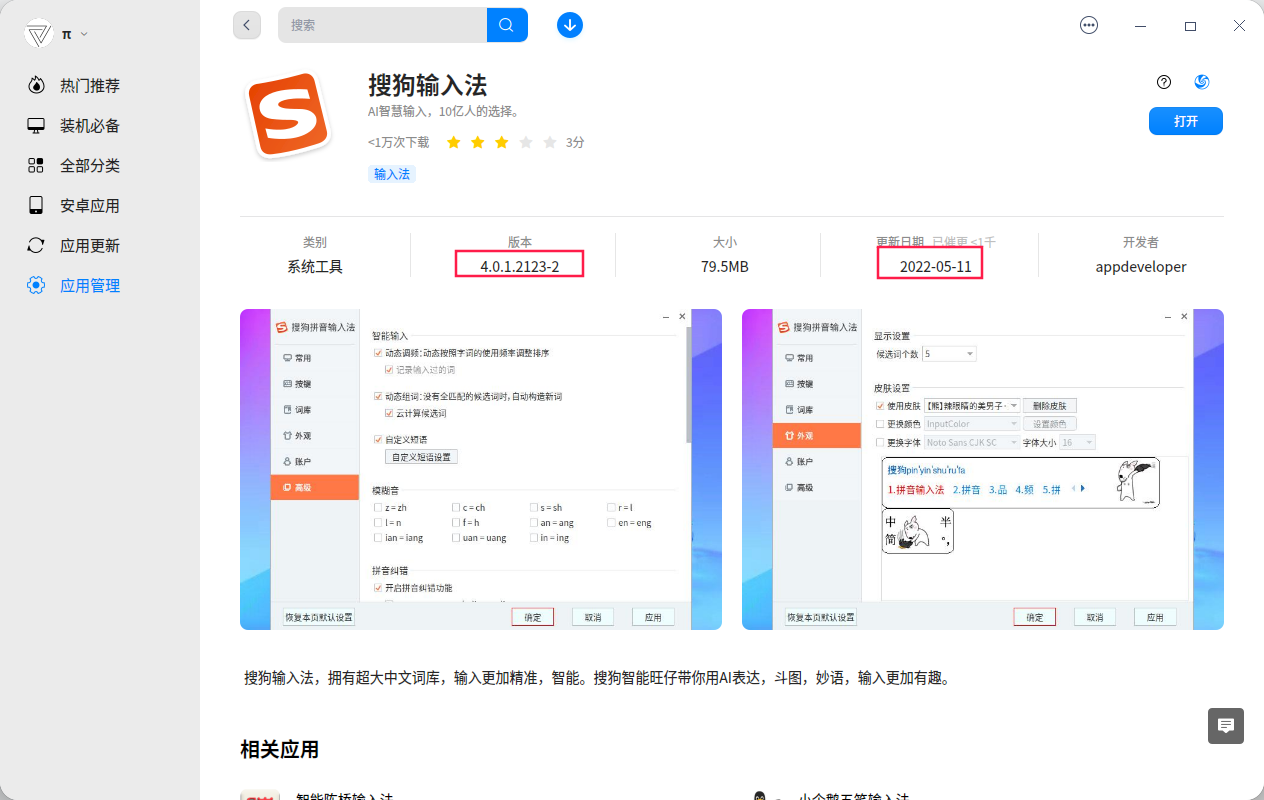Open related app 智能陈桥输入法
Screen dimensions: 1264x800
coord(347,795)
